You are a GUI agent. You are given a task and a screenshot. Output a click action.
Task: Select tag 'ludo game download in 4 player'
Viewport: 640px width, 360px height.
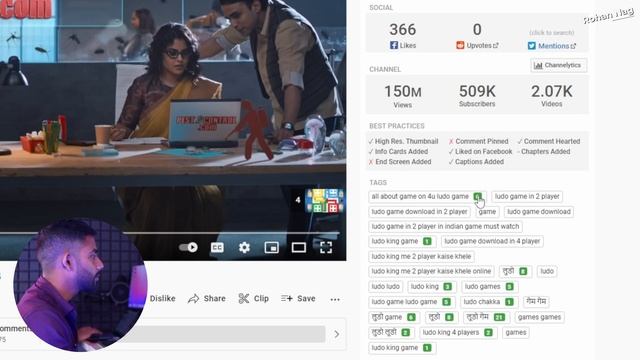coord(492,241)
